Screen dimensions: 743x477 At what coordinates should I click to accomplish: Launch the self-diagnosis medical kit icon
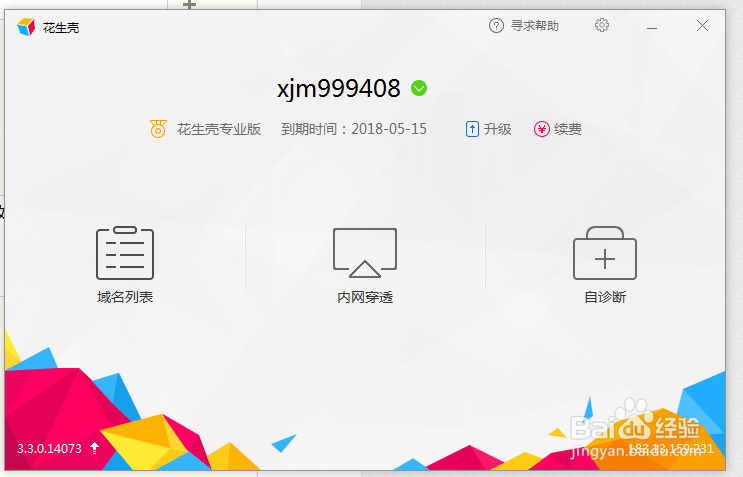click(605, 253)
